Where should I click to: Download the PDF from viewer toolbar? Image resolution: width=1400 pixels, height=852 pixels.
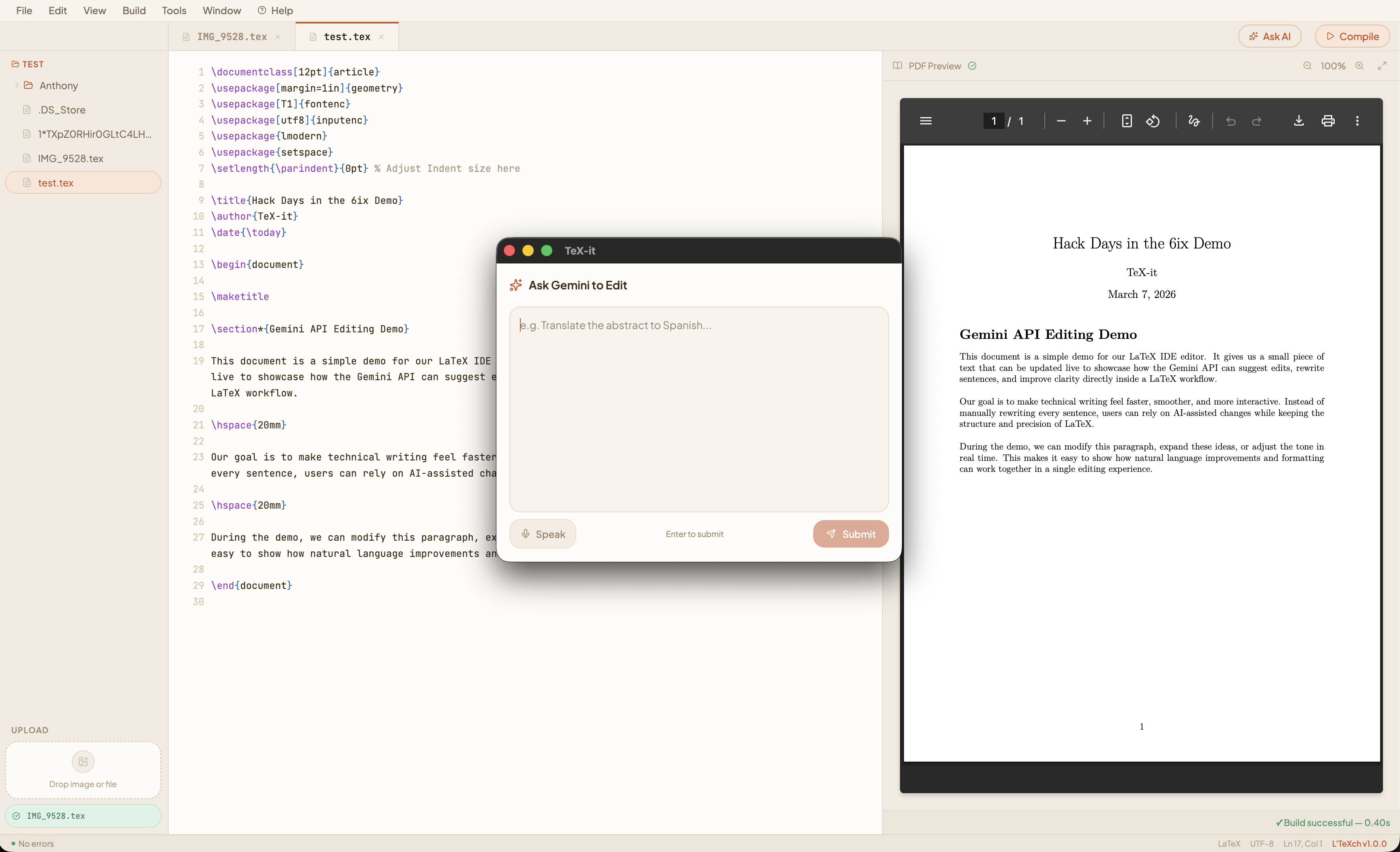1299,121
